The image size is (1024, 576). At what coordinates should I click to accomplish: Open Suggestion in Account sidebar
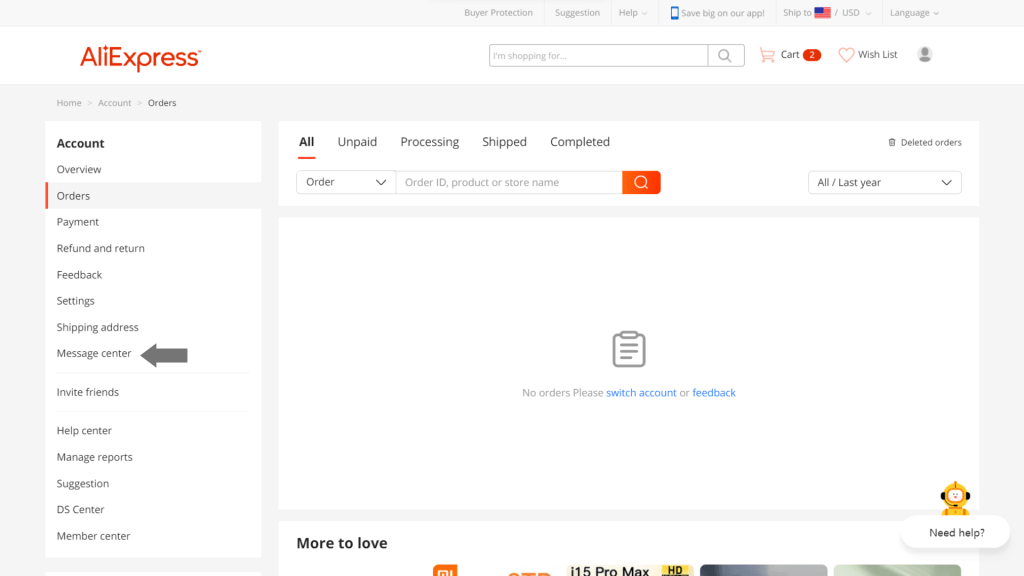[x=83, y=483]
